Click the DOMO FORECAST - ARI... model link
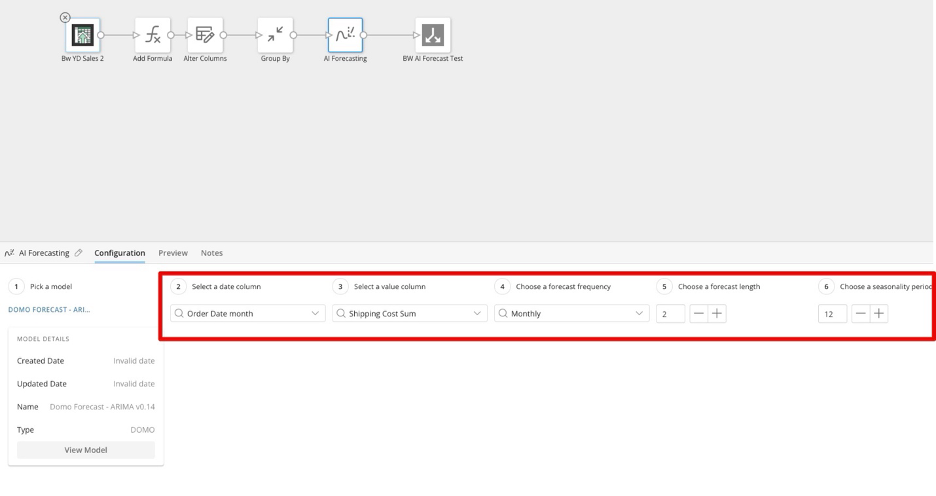Viewport: 936px width, 496px height. click(49, 310)
